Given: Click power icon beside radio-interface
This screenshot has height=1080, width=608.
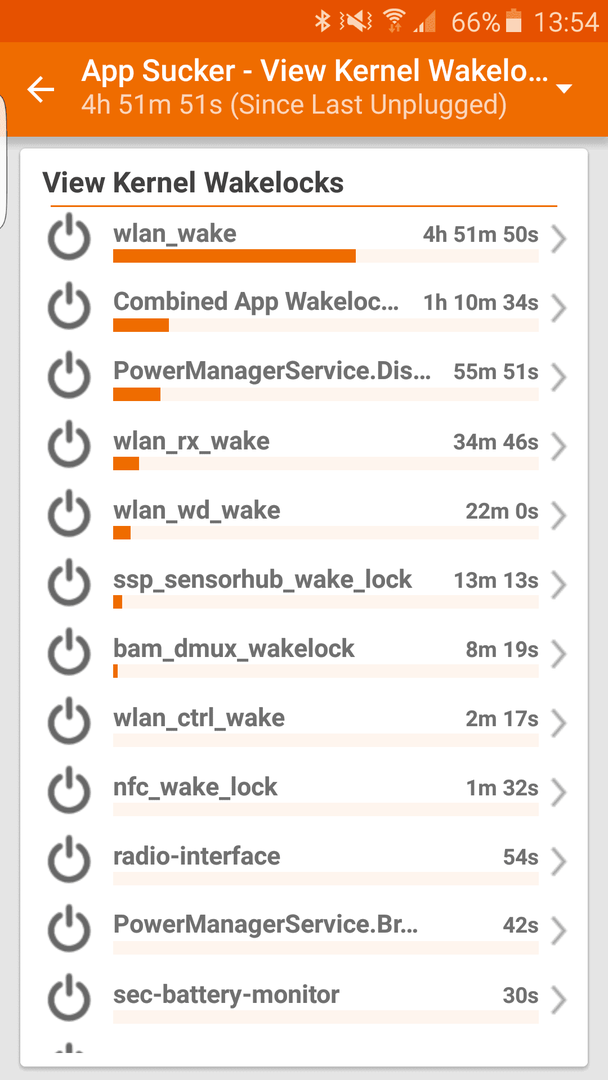Looking at the screenshot, I should [x=69, y=860].
